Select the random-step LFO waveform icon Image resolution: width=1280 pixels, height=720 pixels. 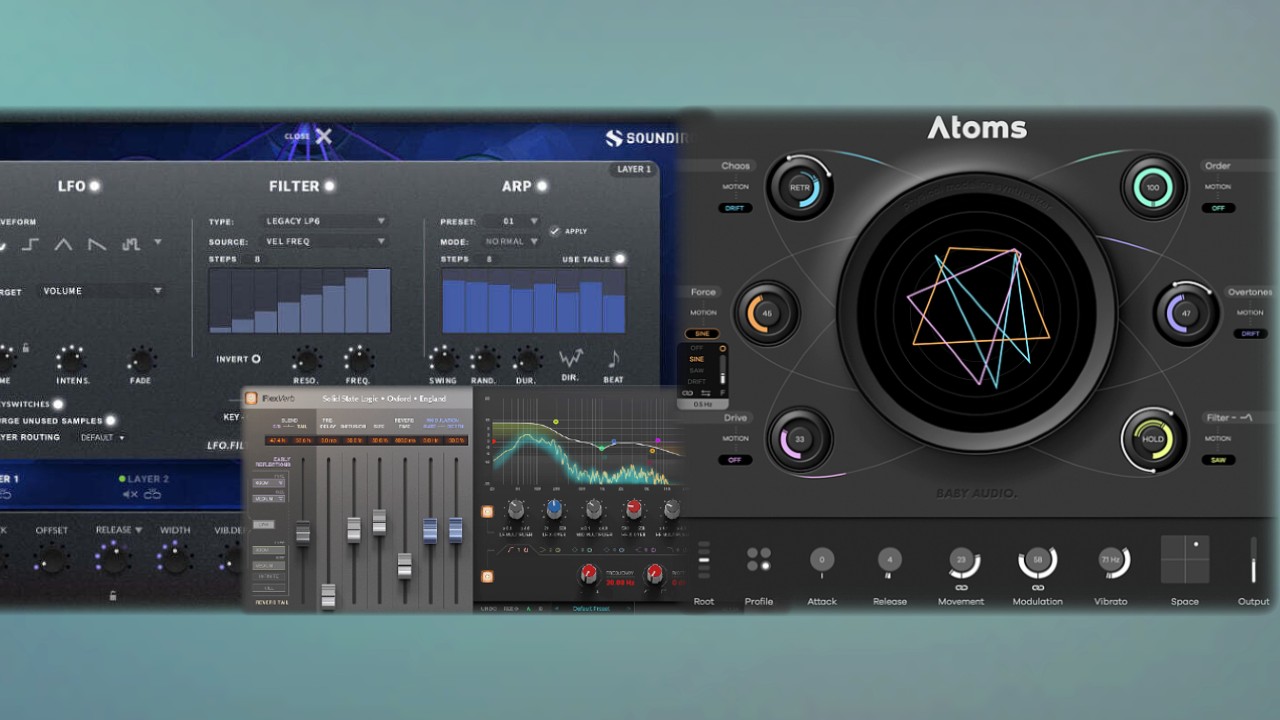pos(130,243)
